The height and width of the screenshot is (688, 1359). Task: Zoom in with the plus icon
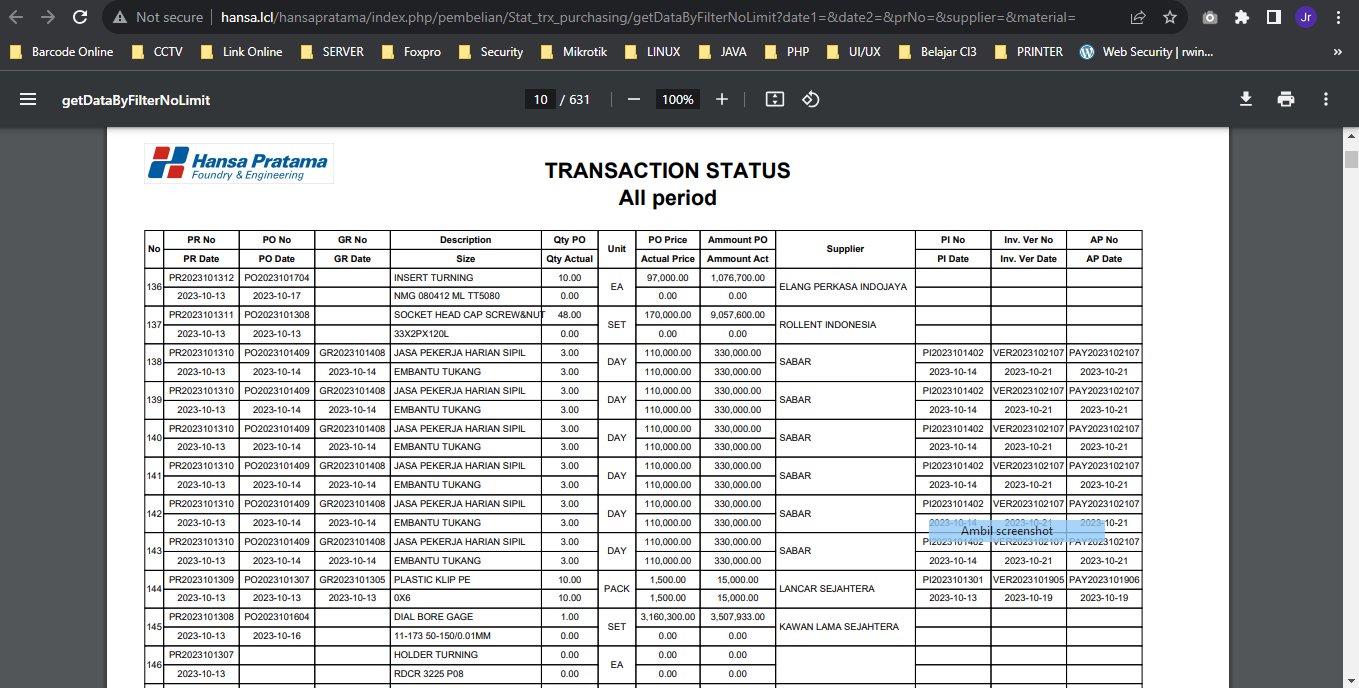point(722,99)
